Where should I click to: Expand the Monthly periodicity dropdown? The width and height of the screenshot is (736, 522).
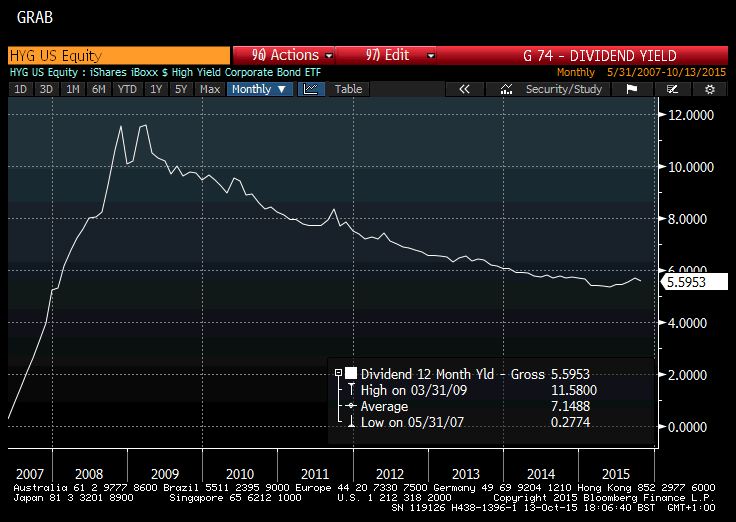point(260,89)
